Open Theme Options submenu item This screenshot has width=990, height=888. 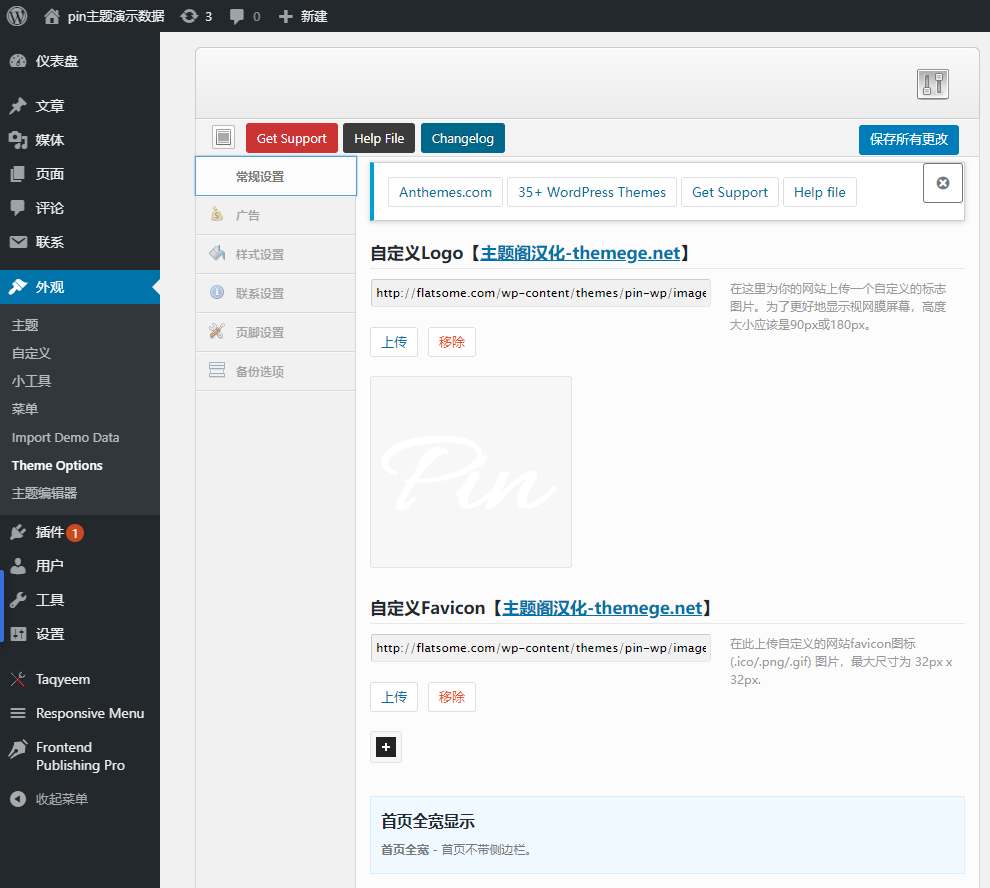point(57,465)
